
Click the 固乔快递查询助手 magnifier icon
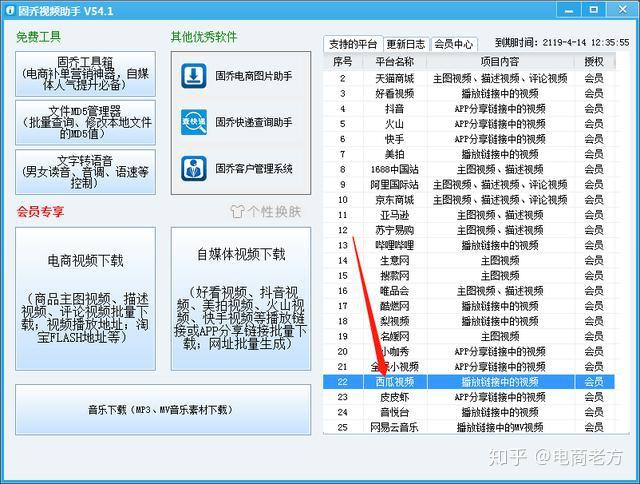click(x=193, y=122)
